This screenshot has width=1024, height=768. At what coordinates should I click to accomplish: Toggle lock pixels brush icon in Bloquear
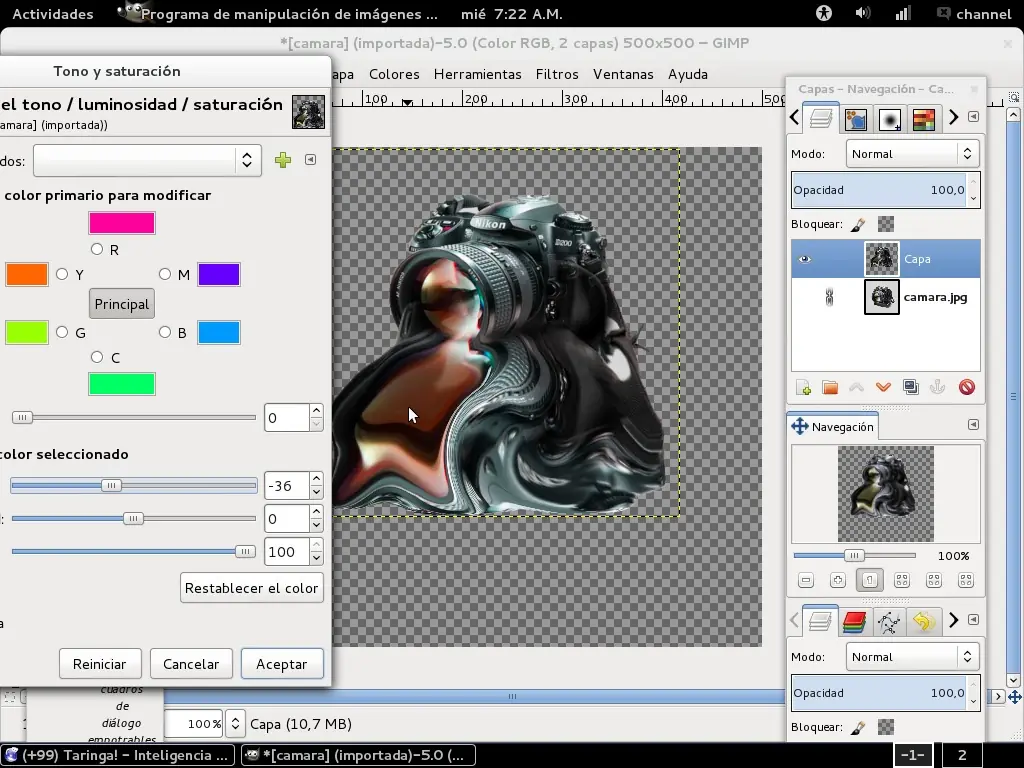(x=858, y=225)
